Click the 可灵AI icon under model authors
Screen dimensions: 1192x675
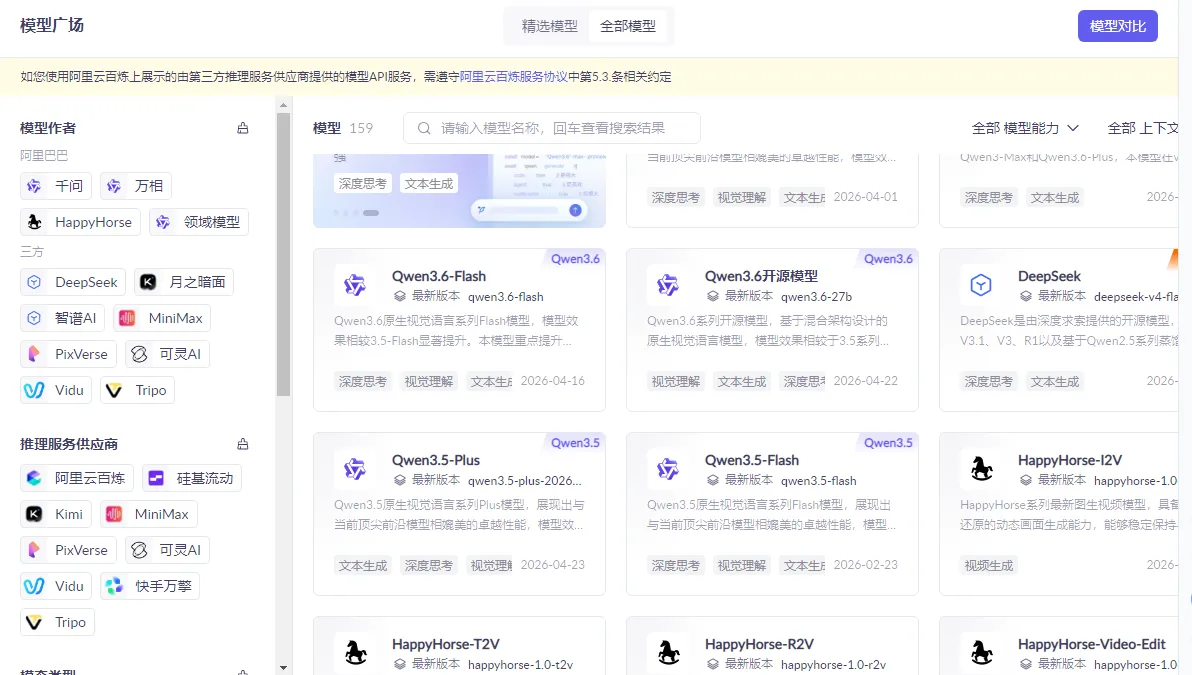coord(139,354)
